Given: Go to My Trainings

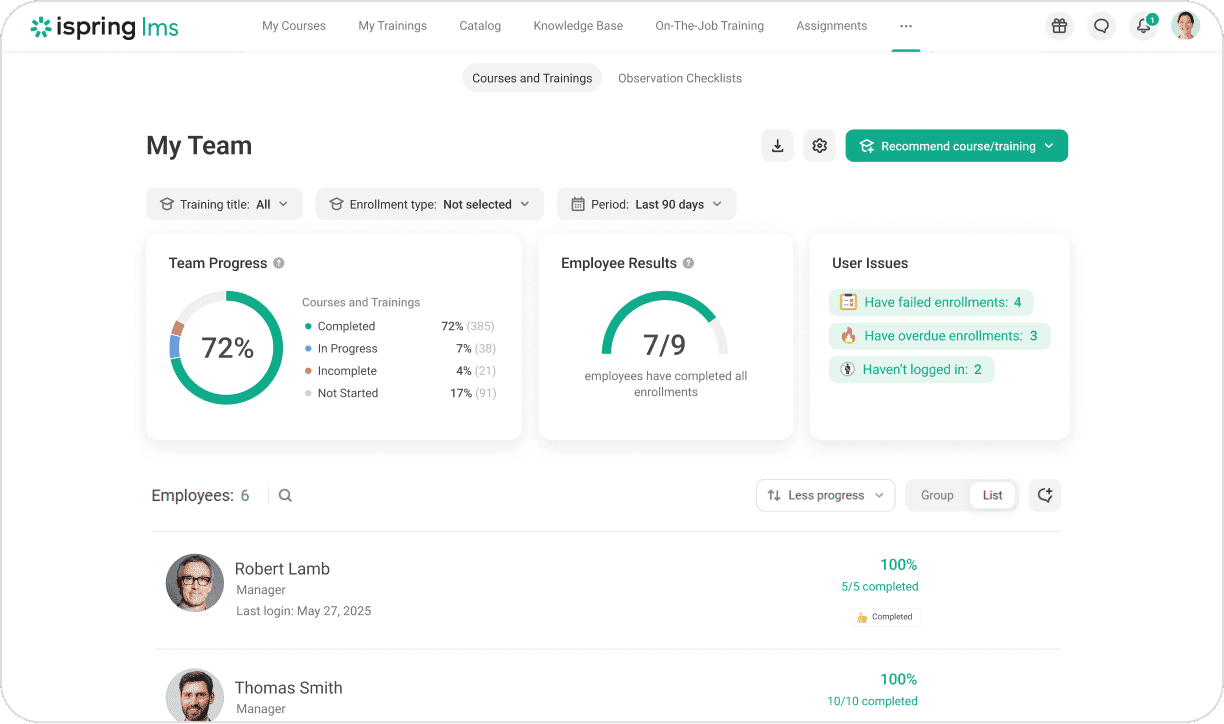Looking at the screenshot, I should click(x=393, y=26).
